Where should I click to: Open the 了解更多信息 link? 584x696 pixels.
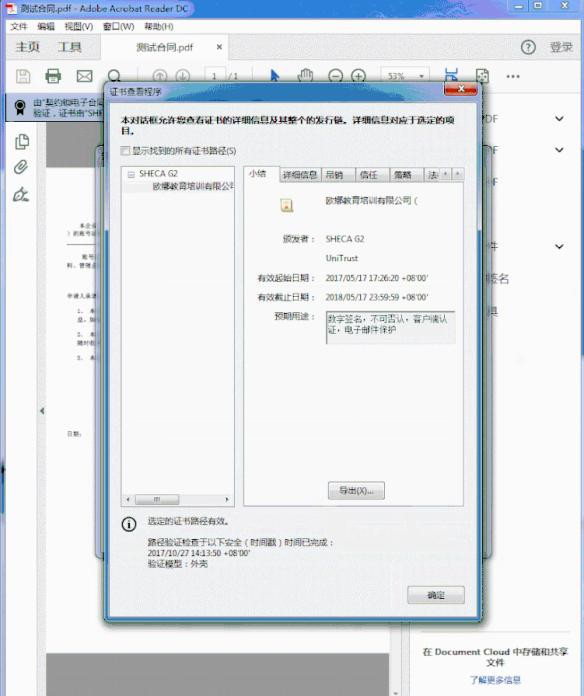click(x=495, y=680)
